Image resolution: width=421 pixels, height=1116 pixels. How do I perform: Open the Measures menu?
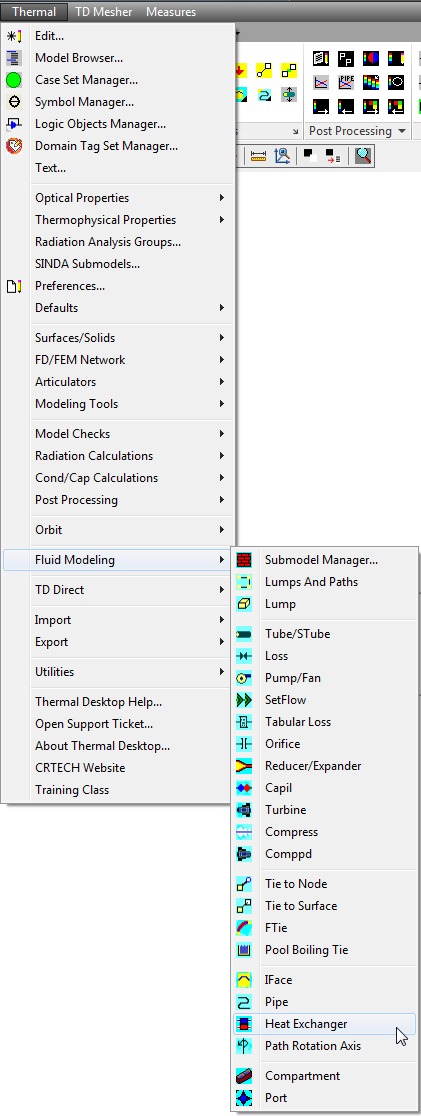tap(171, 11)
